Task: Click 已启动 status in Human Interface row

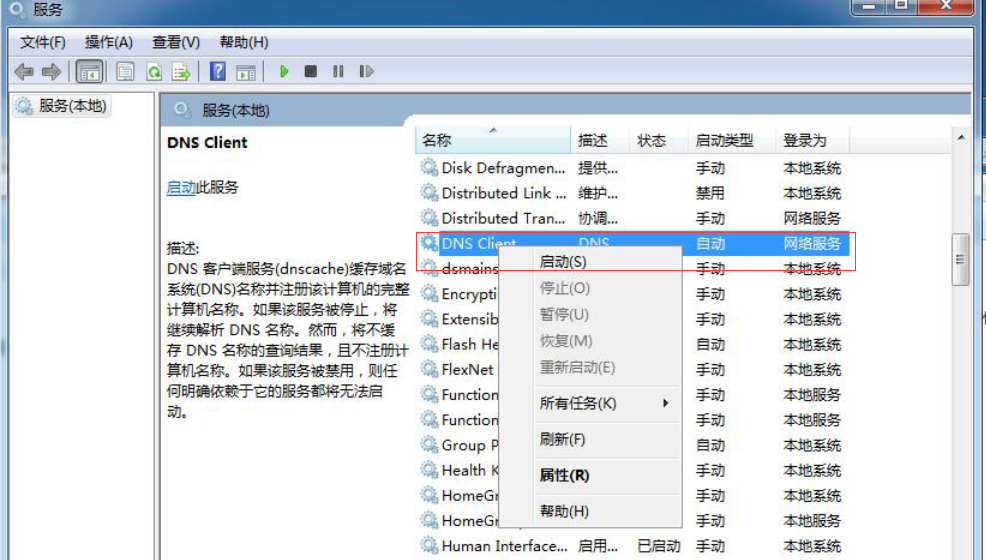Action: (658, 546)
